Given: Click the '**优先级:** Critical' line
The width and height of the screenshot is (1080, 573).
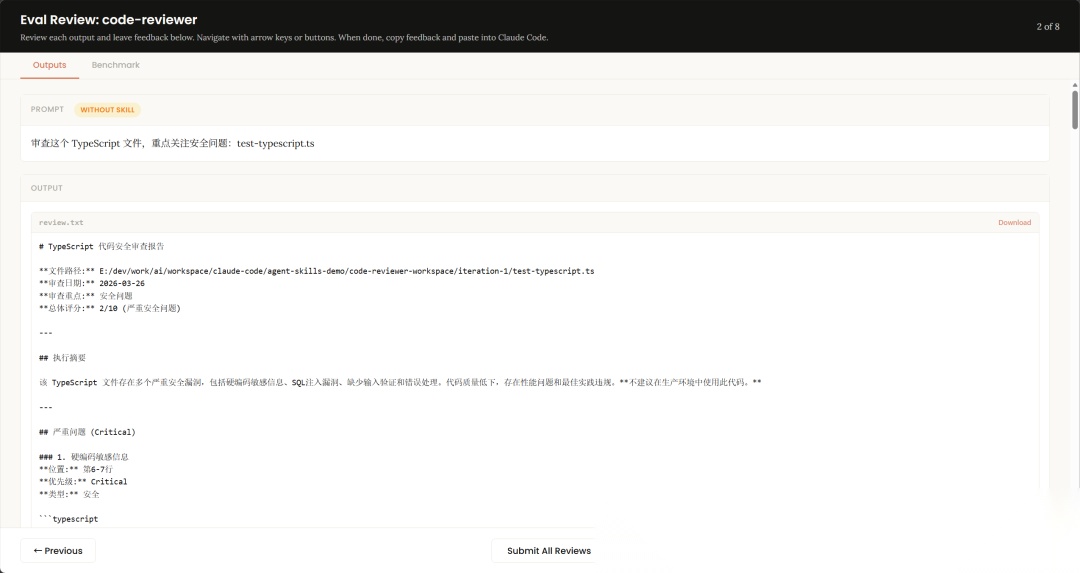Looking at the screenshot, I should (83, 481).
